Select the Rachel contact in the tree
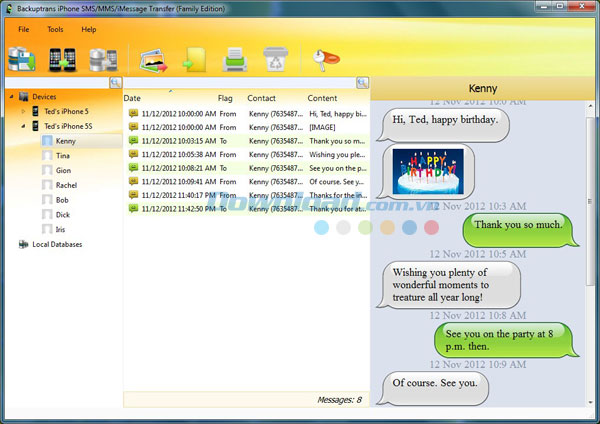Image resolution: width=600 pixels, height=424 pixels. (66, 185)
